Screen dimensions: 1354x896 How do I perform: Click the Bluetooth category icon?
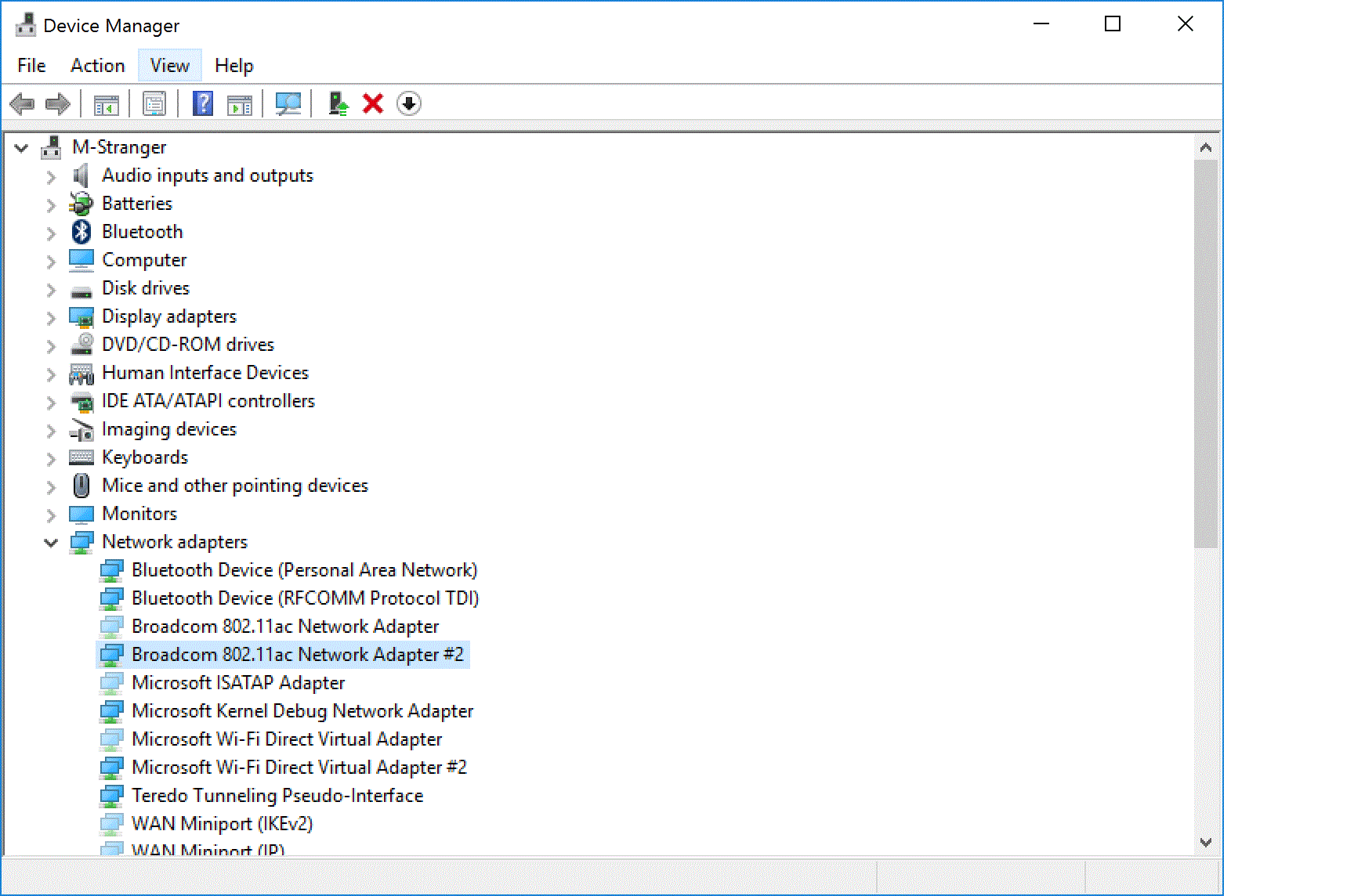coord(81,232)
